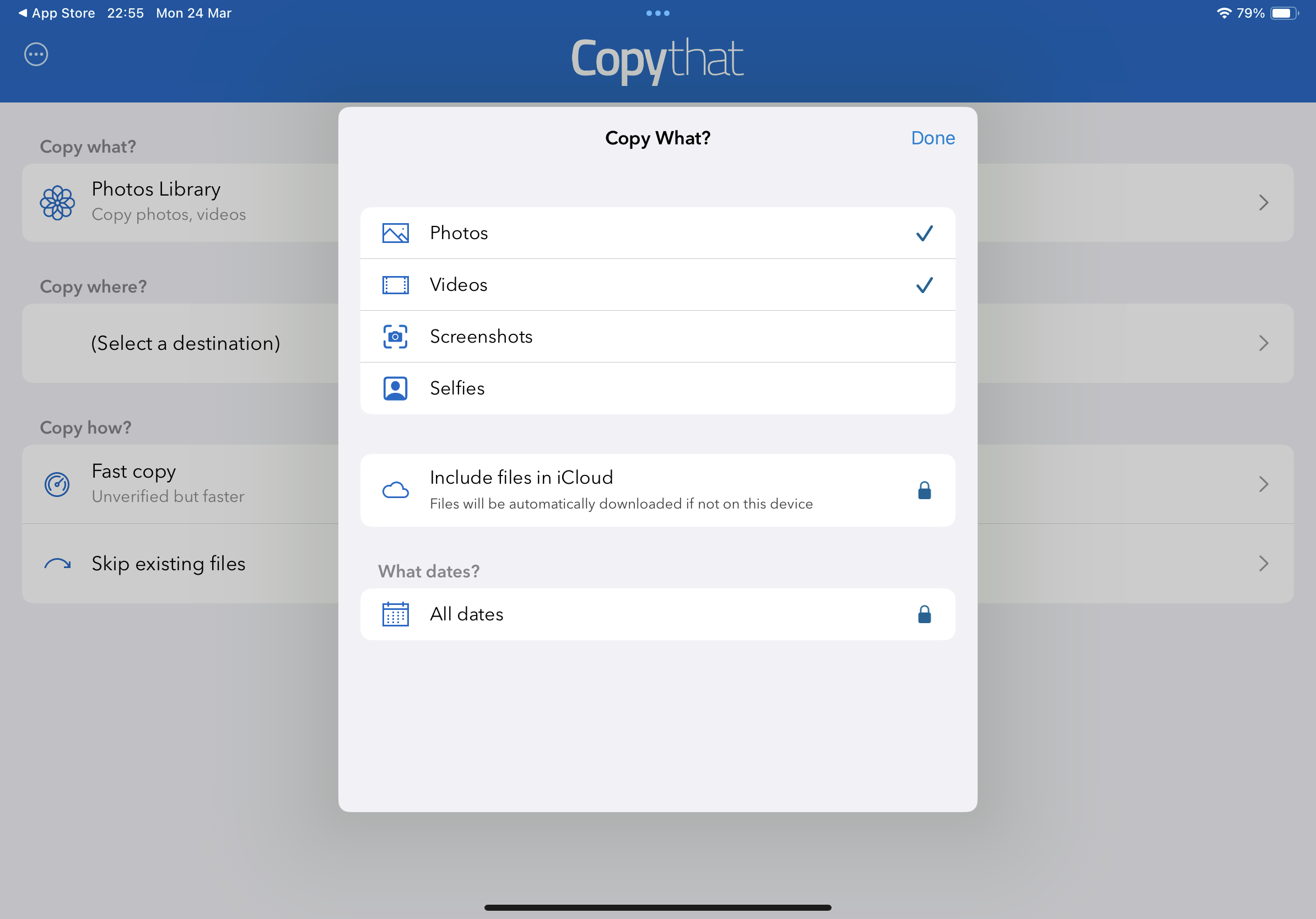The width and height of the screenshot is (1316, 919).
Task: Open the Skip existing files chevron
Action: [1263, 564]
